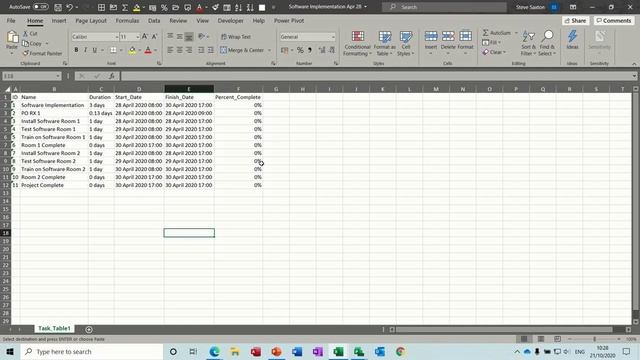Switch to Page Layout tab

pyautogui.click(x=91, y=21)
